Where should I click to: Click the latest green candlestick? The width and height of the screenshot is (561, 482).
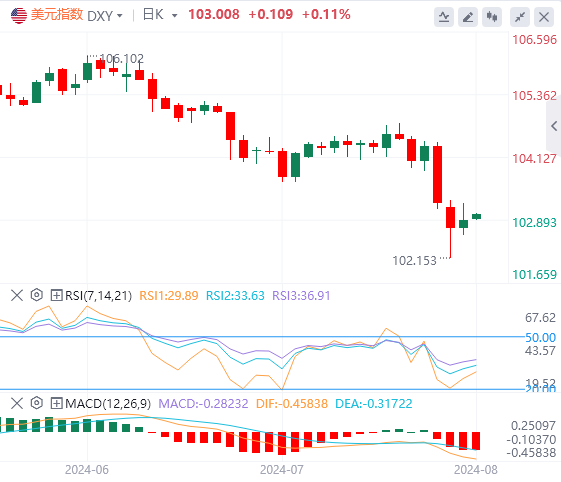pyautogui.click(x=477, y=216)
